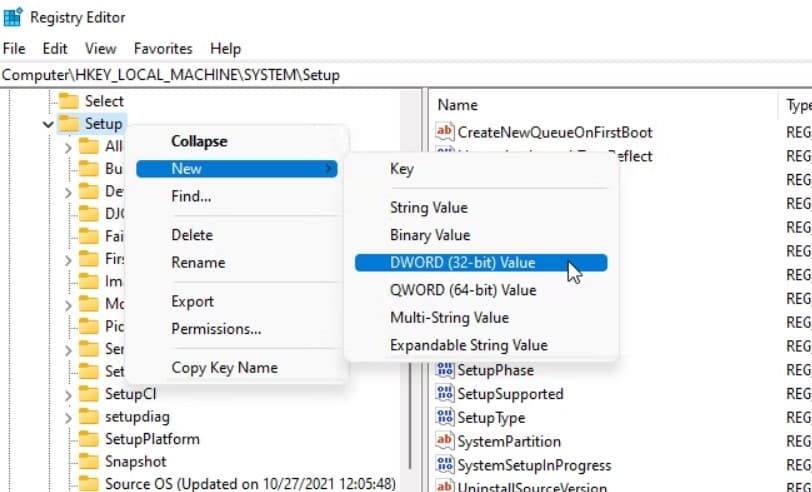Create a new Expandable String Value
Image resolution: width=812 pixels, height=492 pixels.
(469, 345)
